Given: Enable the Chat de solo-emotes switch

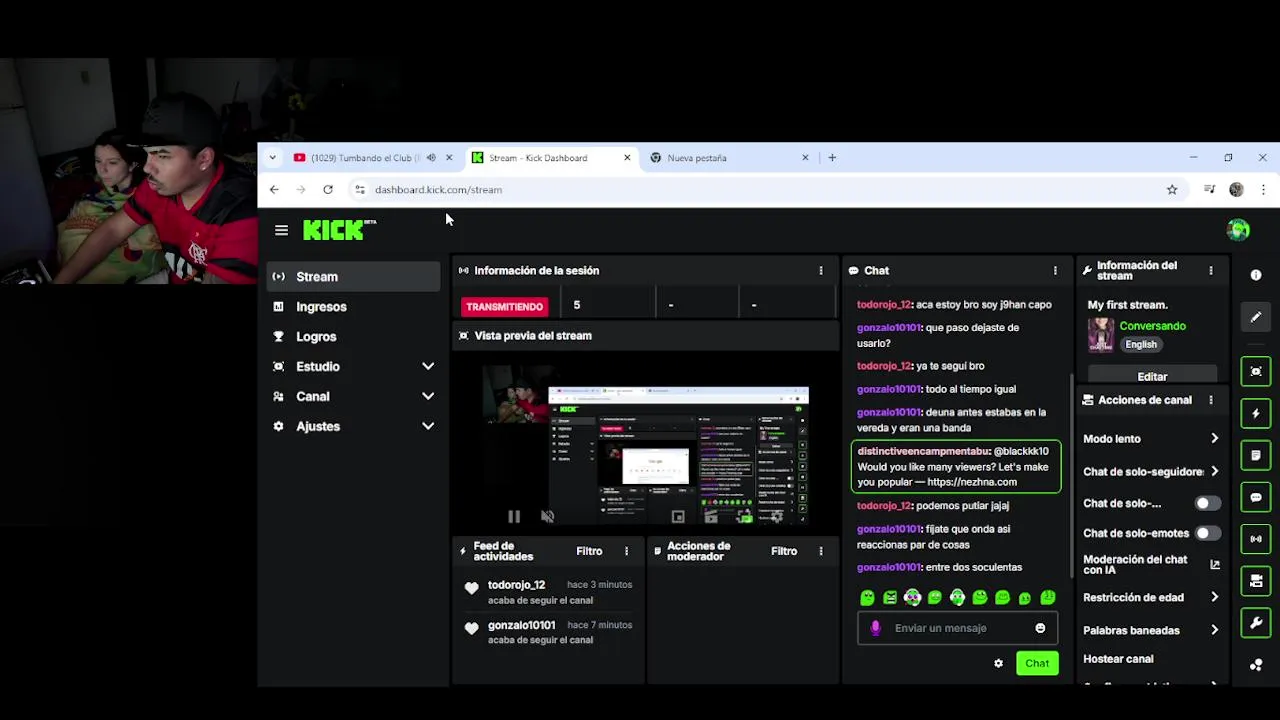Looking at the screenshot, I should tap(1208, 533).
